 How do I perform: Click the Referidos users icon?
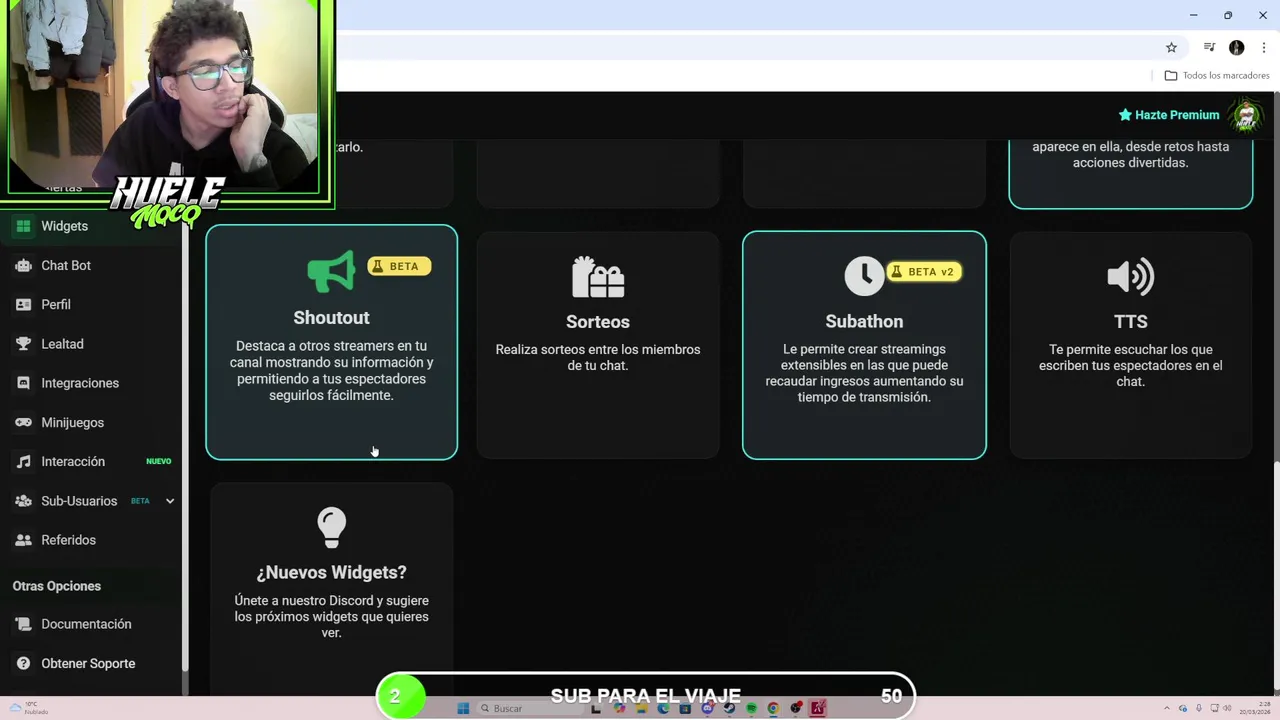click(23, 540)
